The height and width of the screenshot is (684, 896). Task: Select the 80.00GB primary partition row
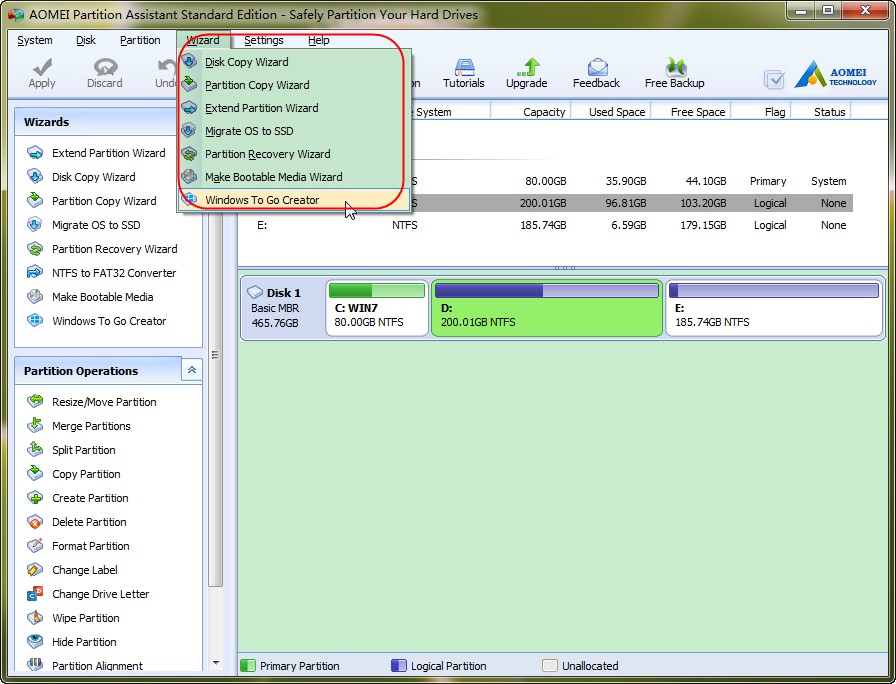[x=545, y=181]
